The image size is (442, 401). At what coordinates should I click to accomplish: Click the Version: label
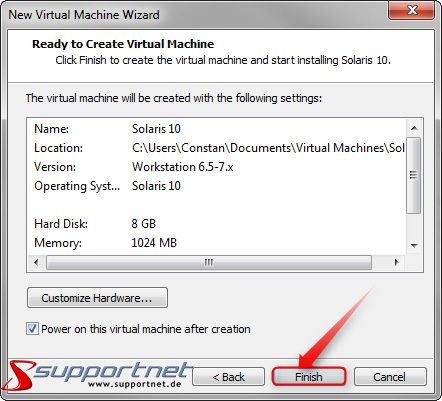[55, 167]
